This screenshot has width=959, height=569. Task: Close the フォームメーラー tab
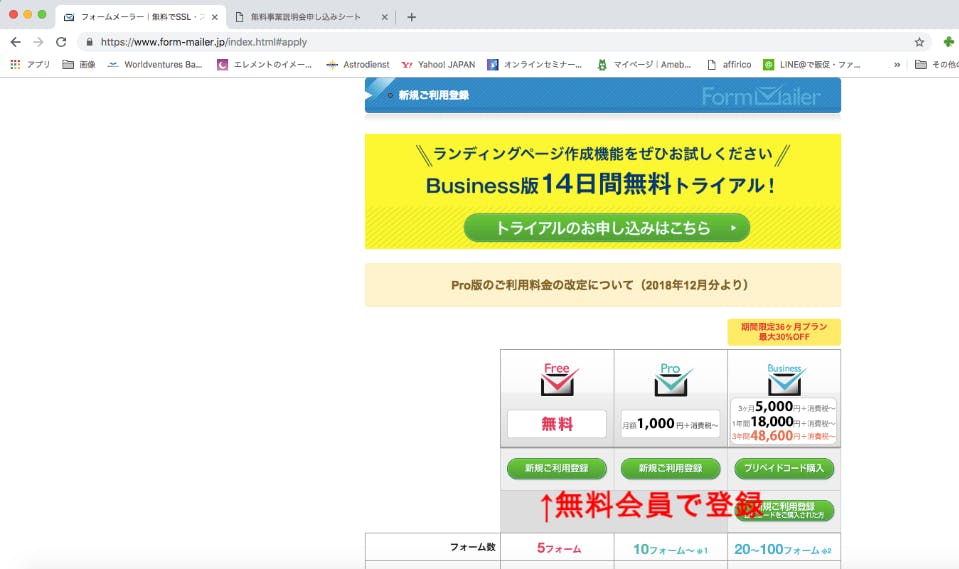click(x=215, y=17)
